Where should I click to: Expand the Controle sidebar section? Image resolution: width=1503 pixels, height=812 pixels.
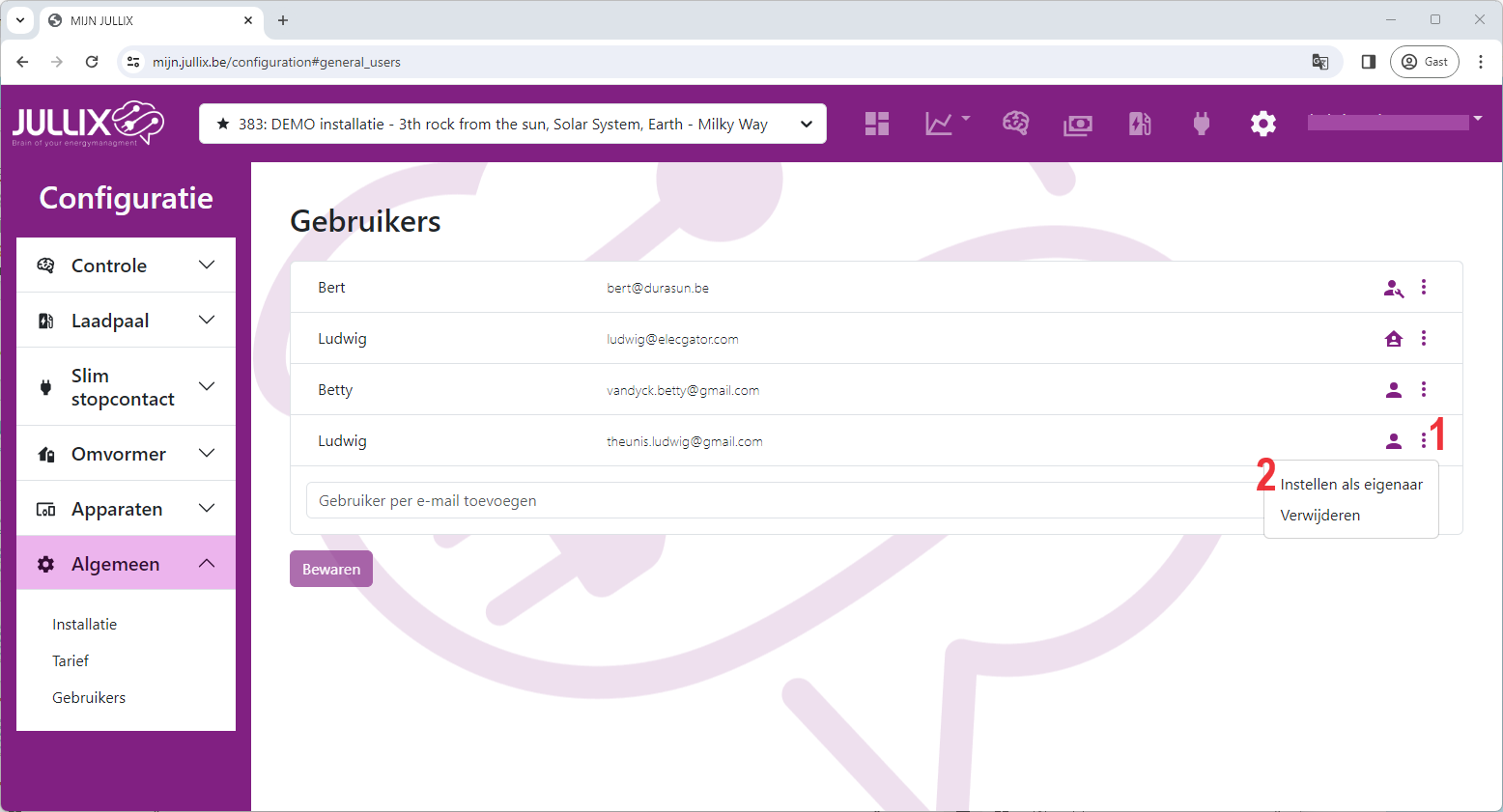tap(126, 266)
